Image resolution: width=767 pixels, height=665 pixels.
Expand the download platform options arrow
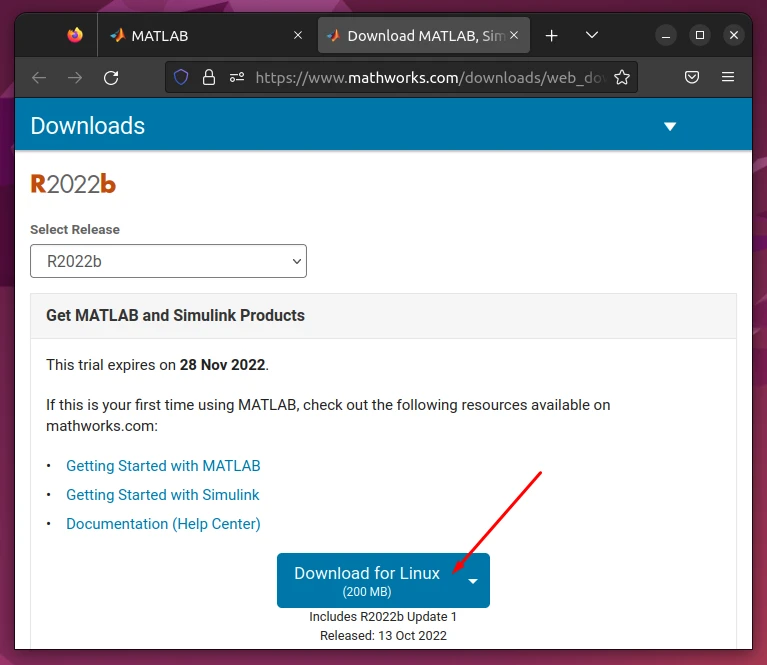473,581
